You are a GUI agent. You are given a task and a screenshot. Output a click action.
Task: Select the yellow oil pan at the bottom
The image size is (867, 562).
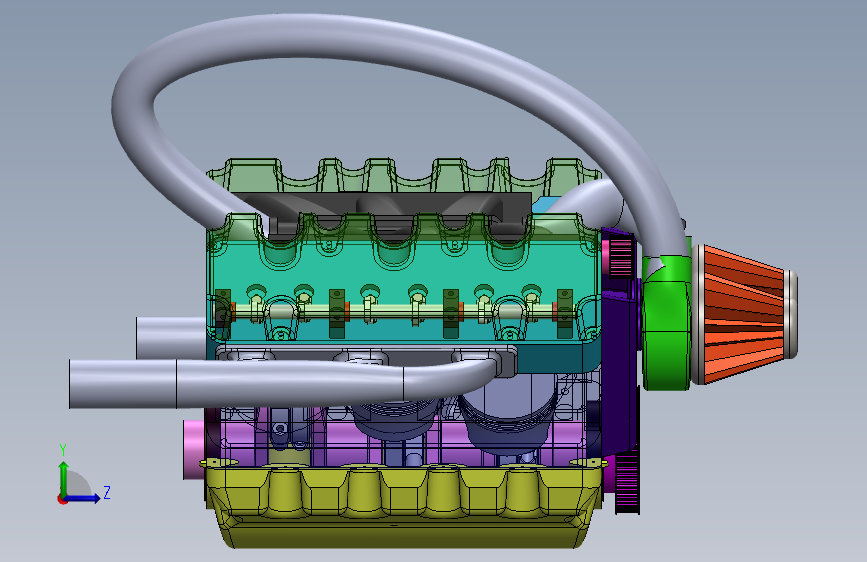(404, 504)
